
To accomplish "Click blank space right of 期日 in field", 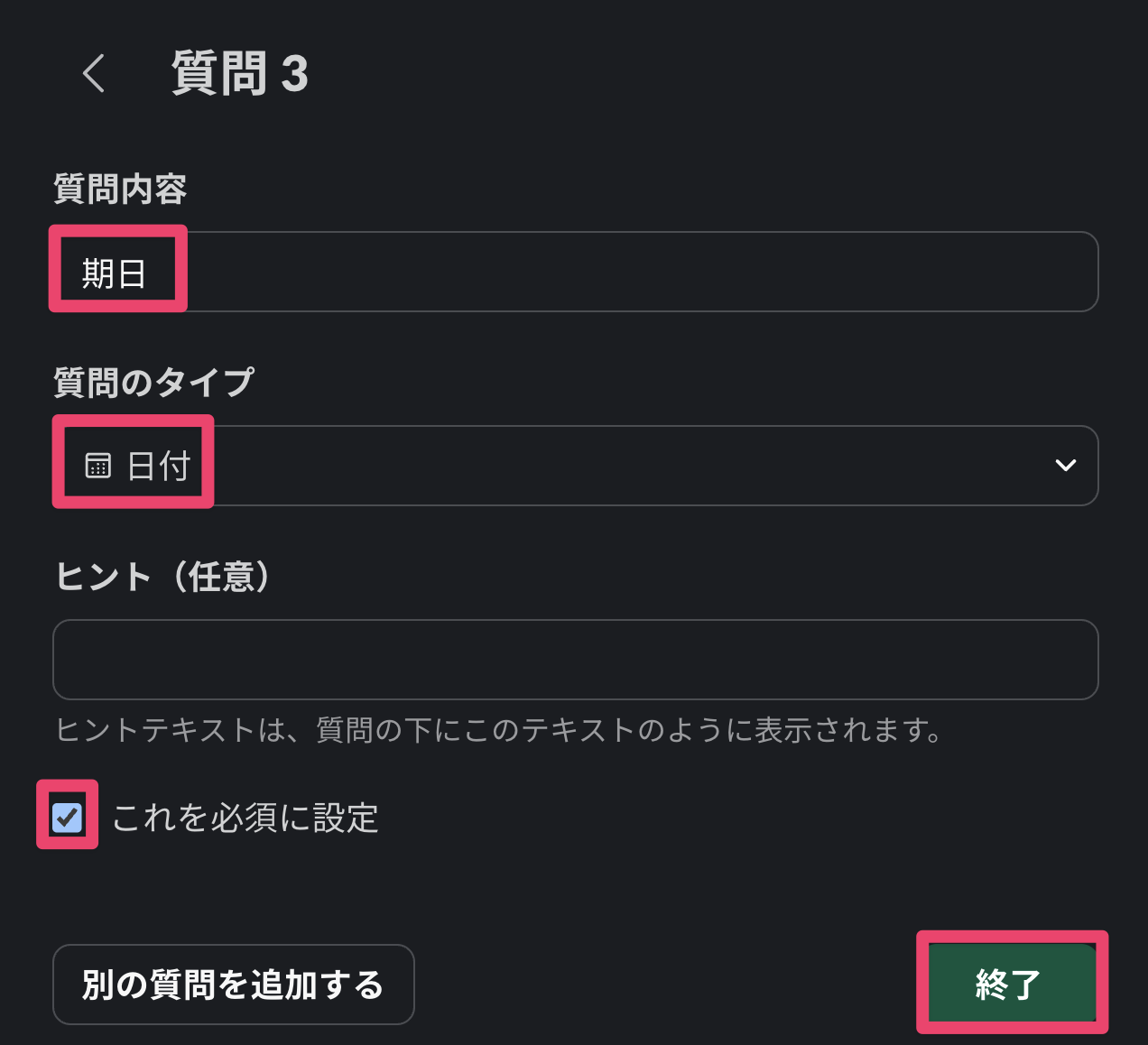I will 632,272.
